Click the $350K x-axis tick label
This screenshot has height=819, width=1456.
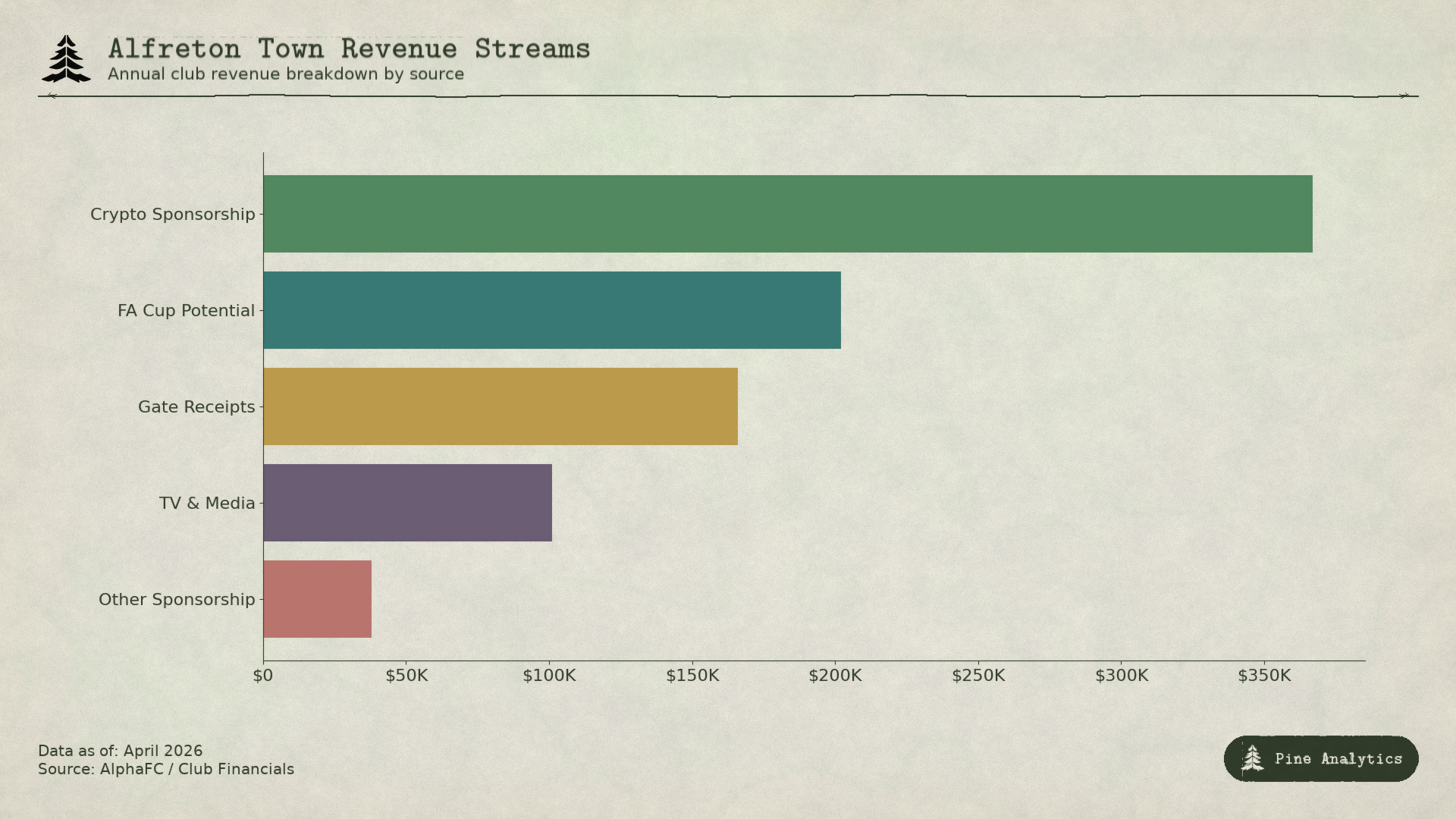pyautogui.click(x=1264, y=676)
